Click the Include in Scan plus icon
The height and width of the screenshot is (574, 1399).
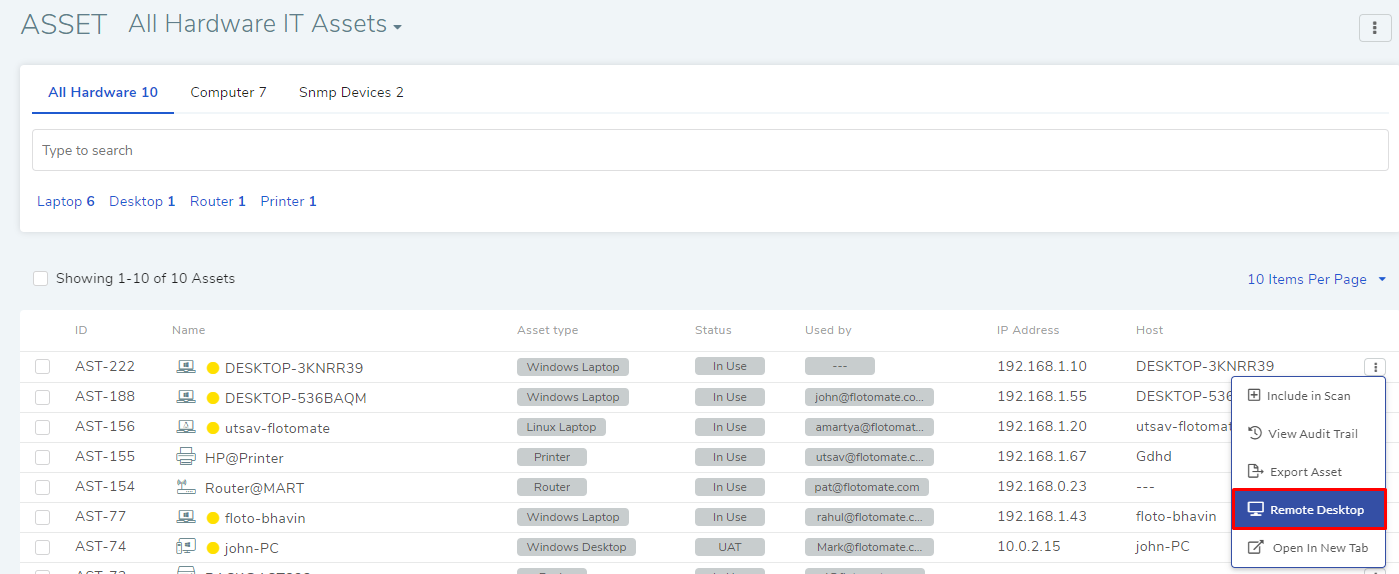pyautogui.click(x=1254, y=395)
